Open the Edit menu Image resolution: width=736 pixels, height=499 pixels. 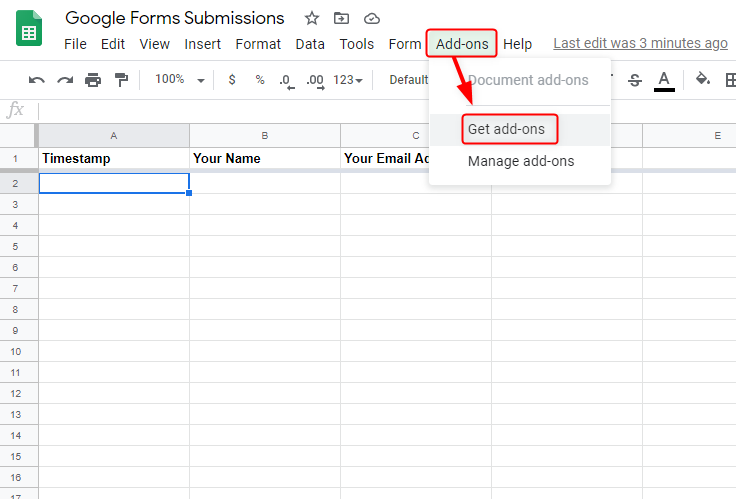point(113,44)
